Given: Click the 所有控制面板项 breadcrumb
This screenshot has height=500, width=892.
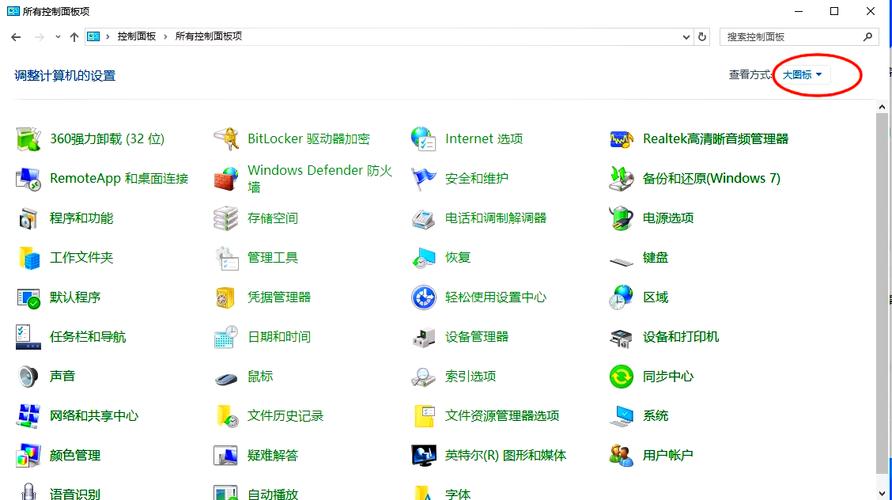Looking at the screenshot, I should click(x=208, y=36).
